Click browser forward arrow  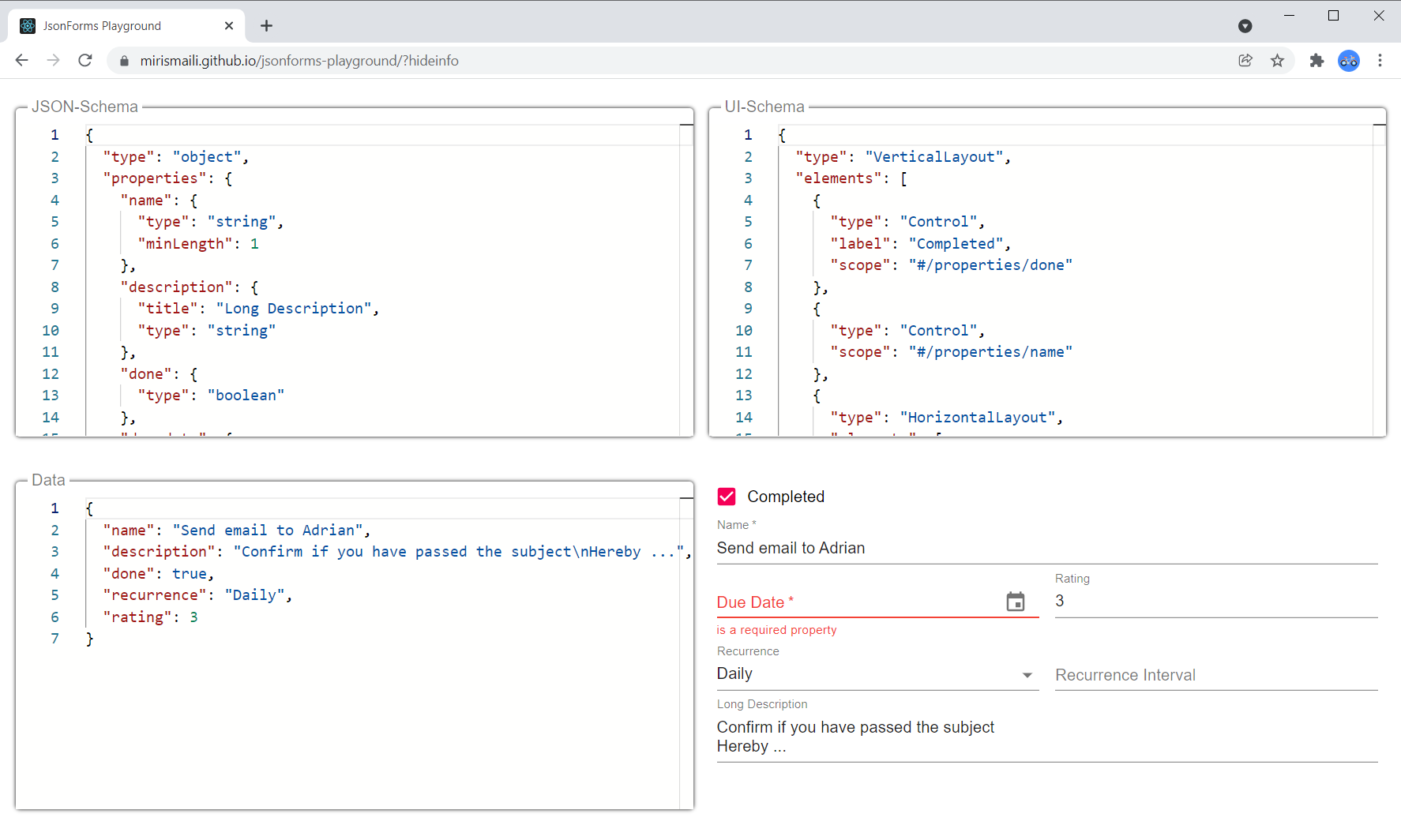54,61
